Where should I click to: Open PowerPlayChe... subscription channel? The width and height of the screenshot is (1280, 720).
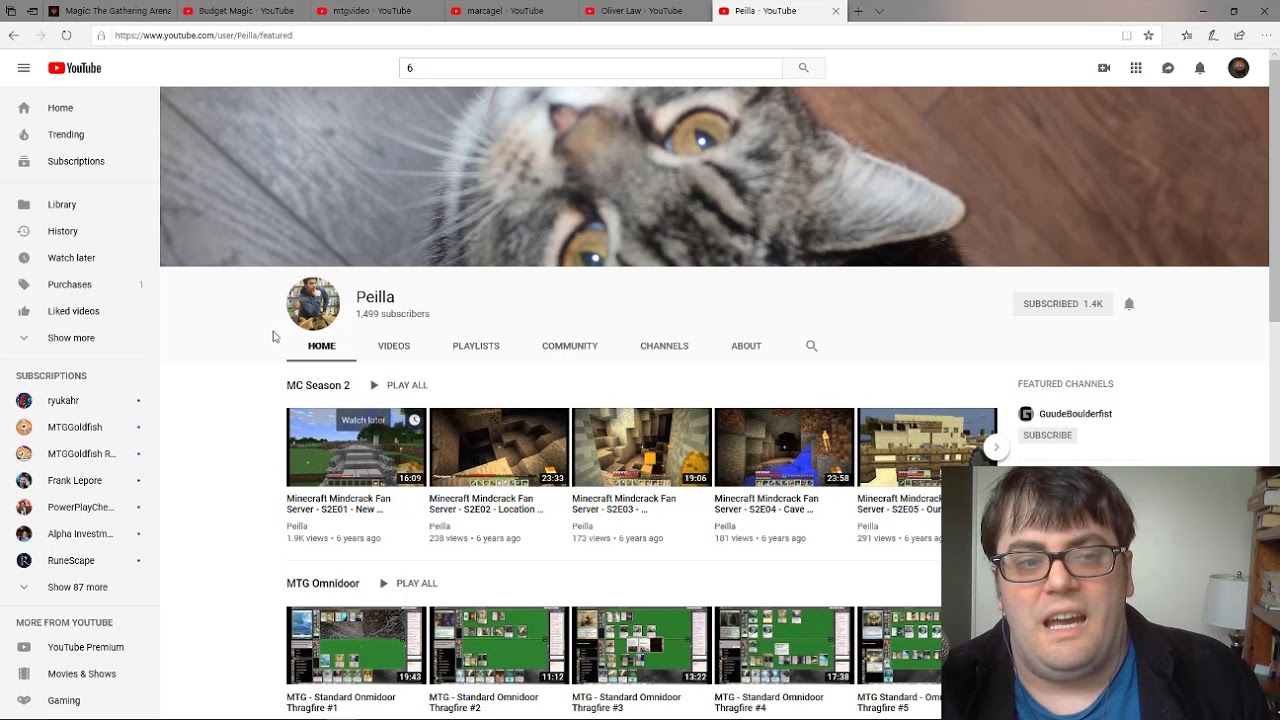(80, 507)
